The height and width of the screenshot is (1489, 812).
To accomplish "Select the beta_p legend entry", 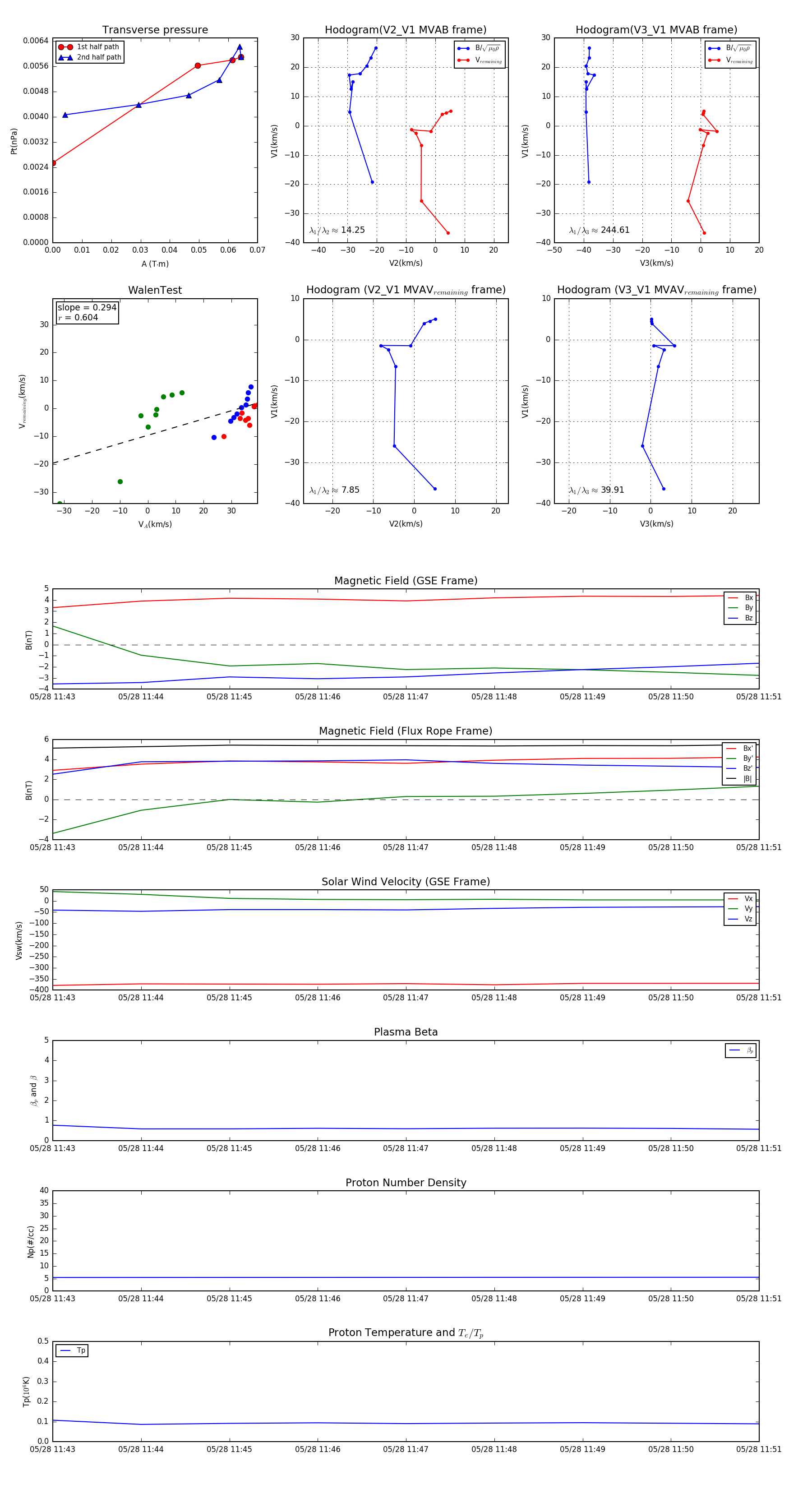I will [x=741, y=1050].
